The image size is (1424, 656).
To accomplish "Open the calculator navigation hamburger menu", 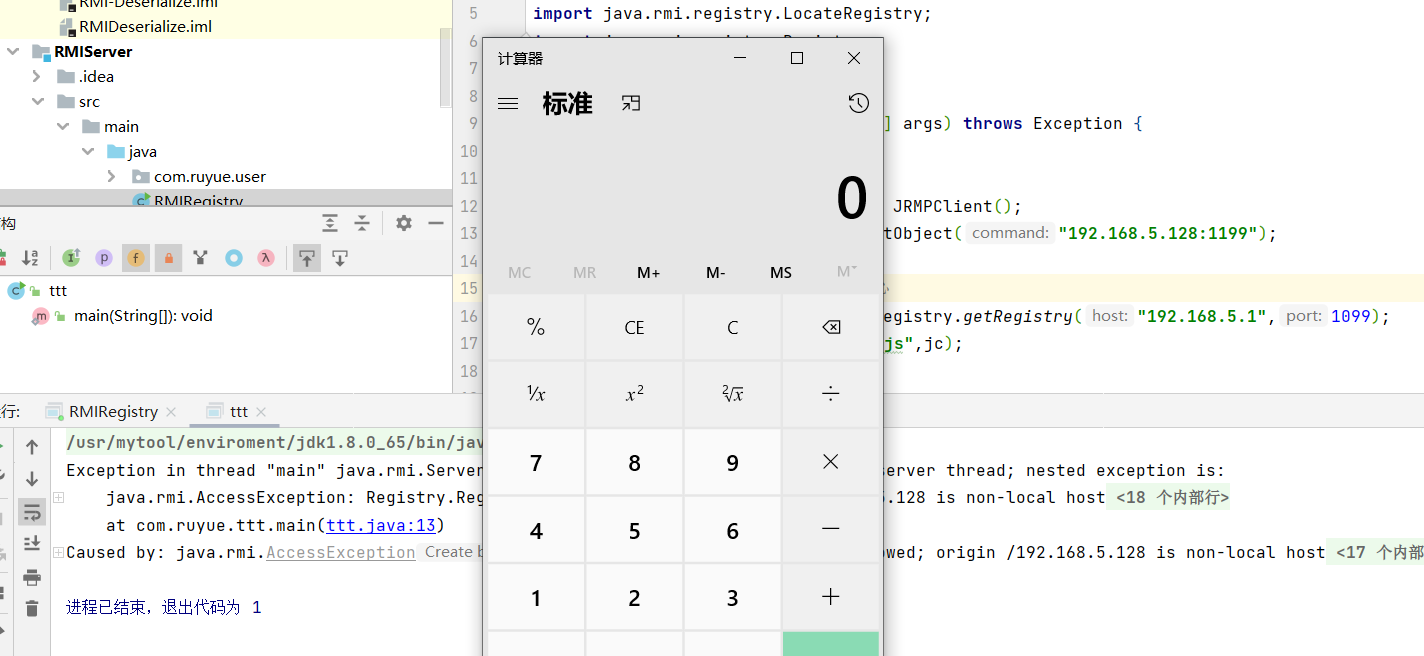I will click(x=508, y=103).
